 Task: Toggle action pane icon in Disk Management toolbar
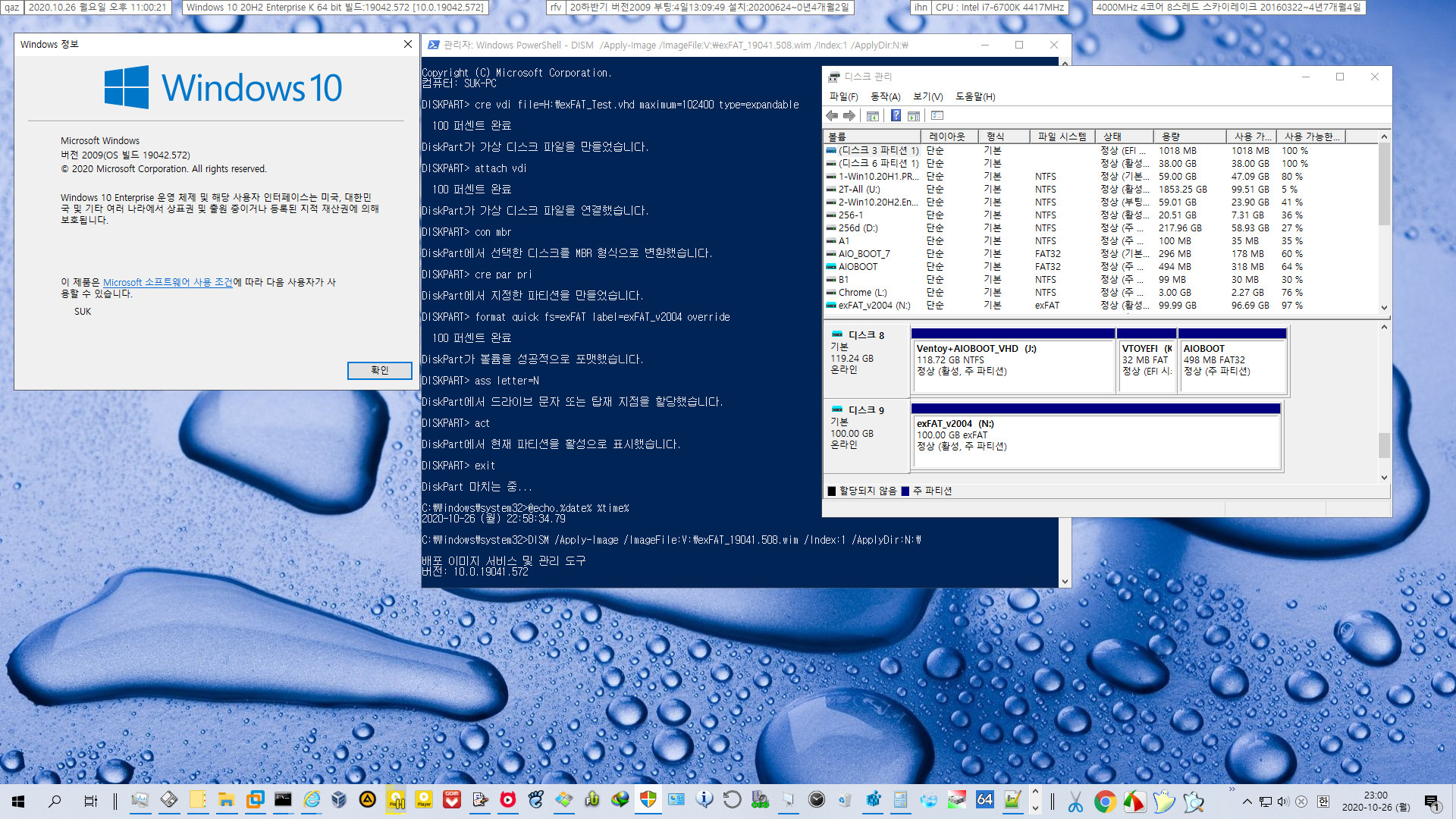[914, 116]
